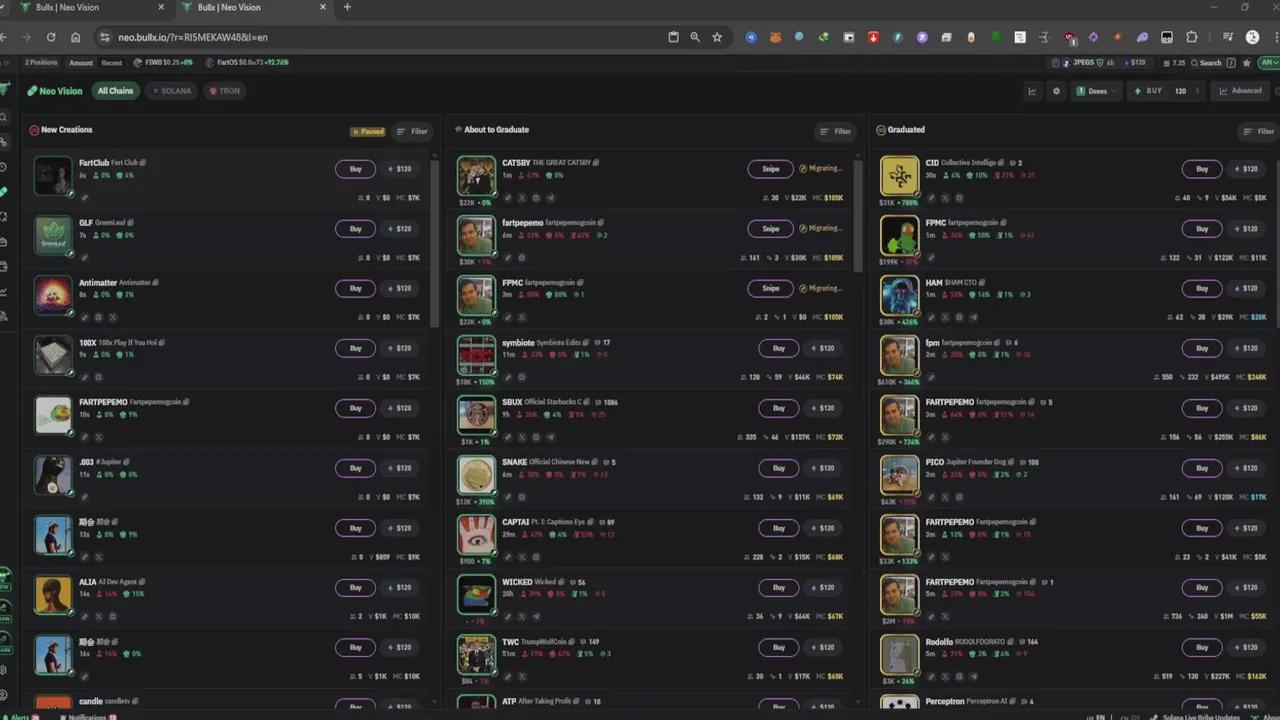Open X link for CATSBY token
The width and height of the screenshot is (1280, 720).
521,198
